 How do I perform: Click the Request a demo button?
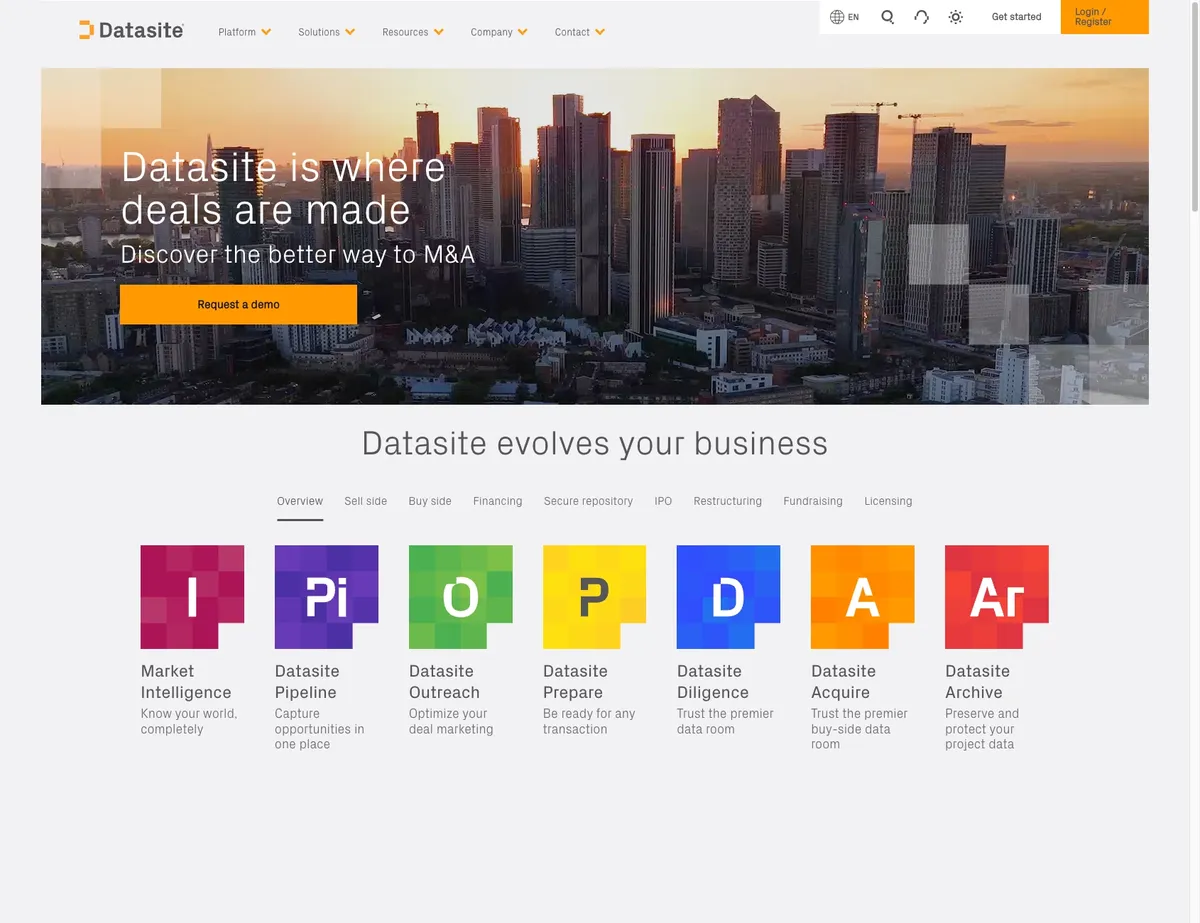(238, 304)
